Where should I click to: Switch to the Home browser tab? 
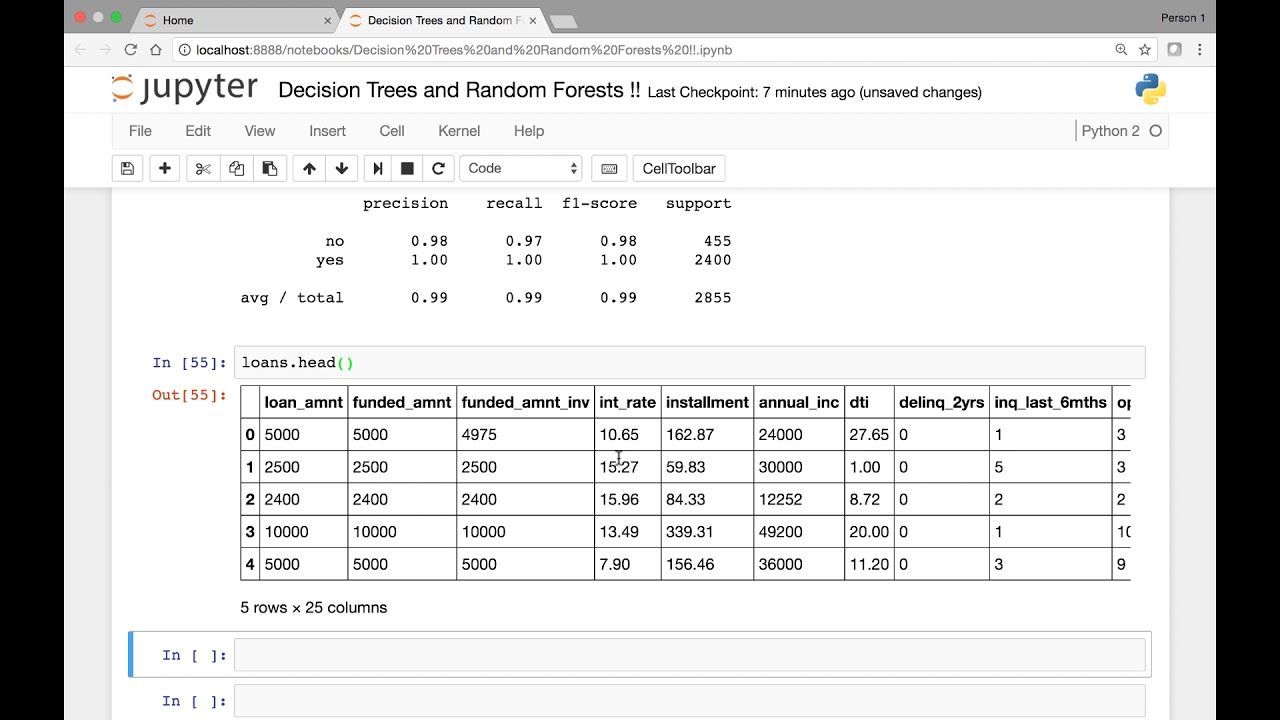pyautogui.click(x=235, y=20)
